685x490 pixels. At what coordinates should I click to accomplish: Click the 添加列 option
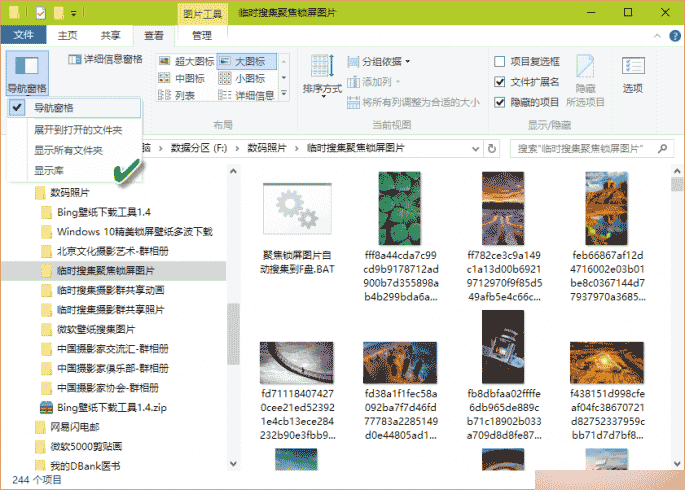(x=374, y=82)
